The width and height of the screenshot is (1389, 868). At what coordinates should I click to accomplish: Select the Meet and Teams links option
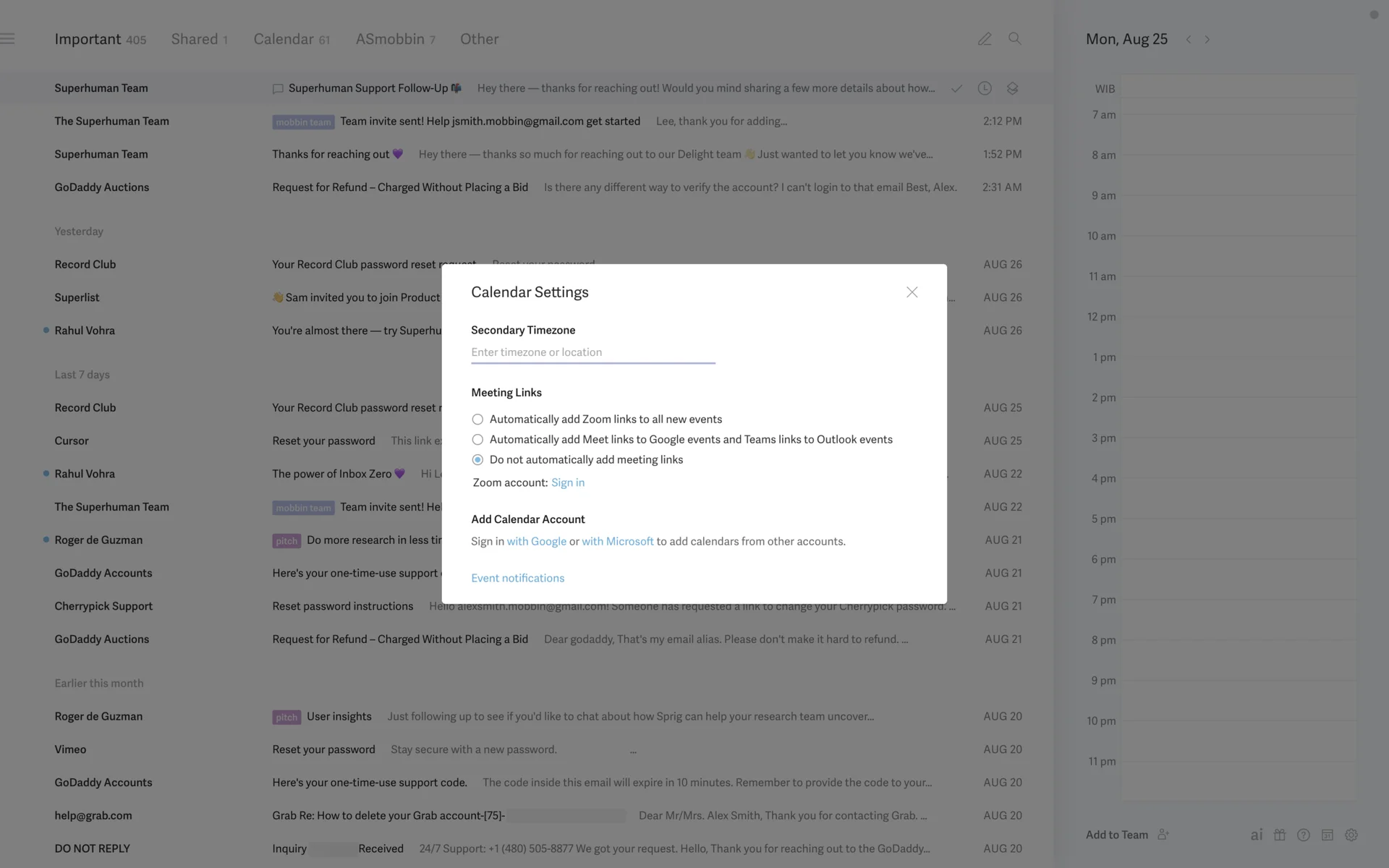[x=477, y=440]
